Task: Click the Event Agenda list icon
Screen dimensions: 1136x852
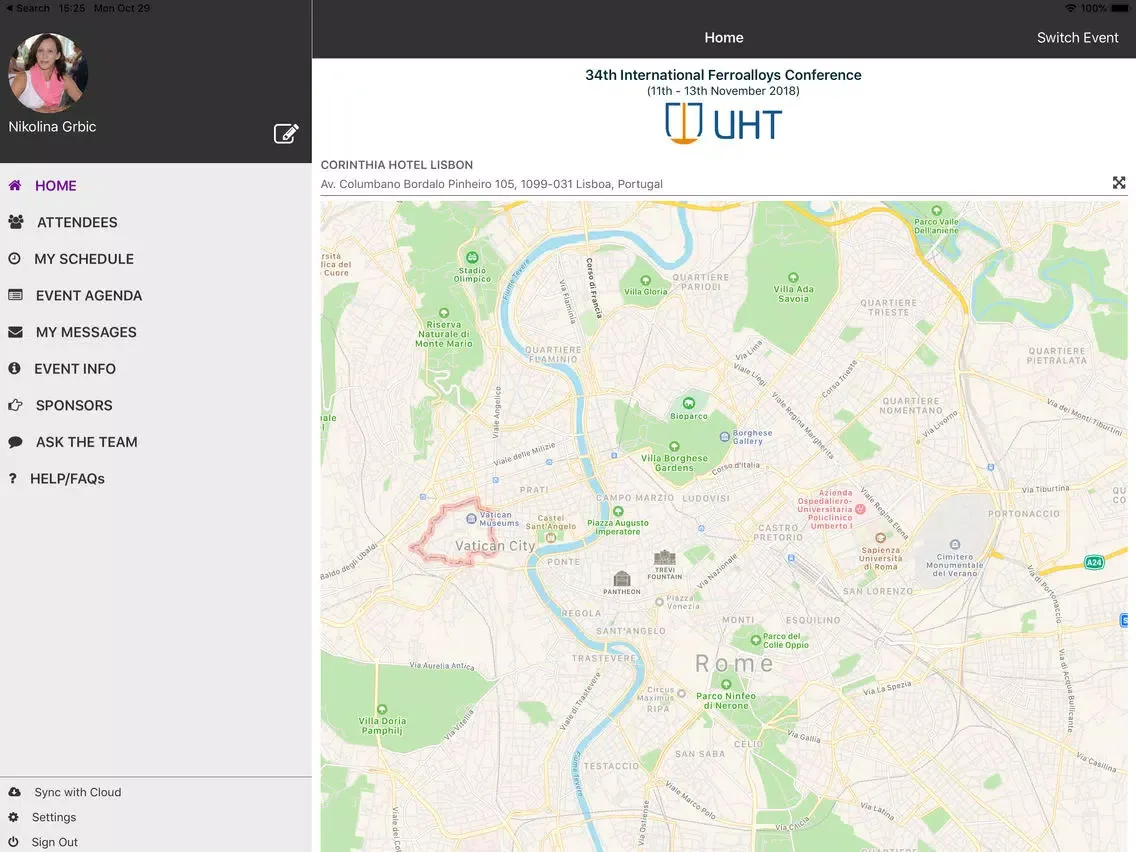Action: 15,295
